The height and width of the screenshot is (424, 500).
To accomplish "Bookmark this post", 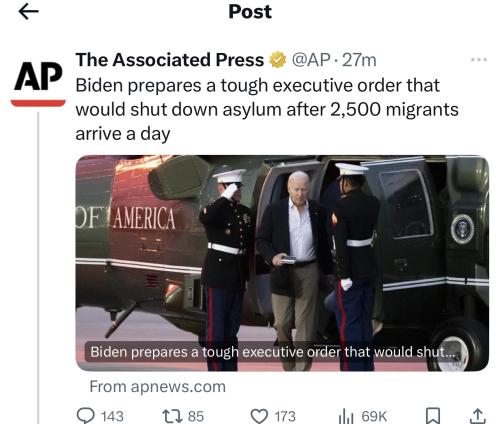I will (433, 416).
